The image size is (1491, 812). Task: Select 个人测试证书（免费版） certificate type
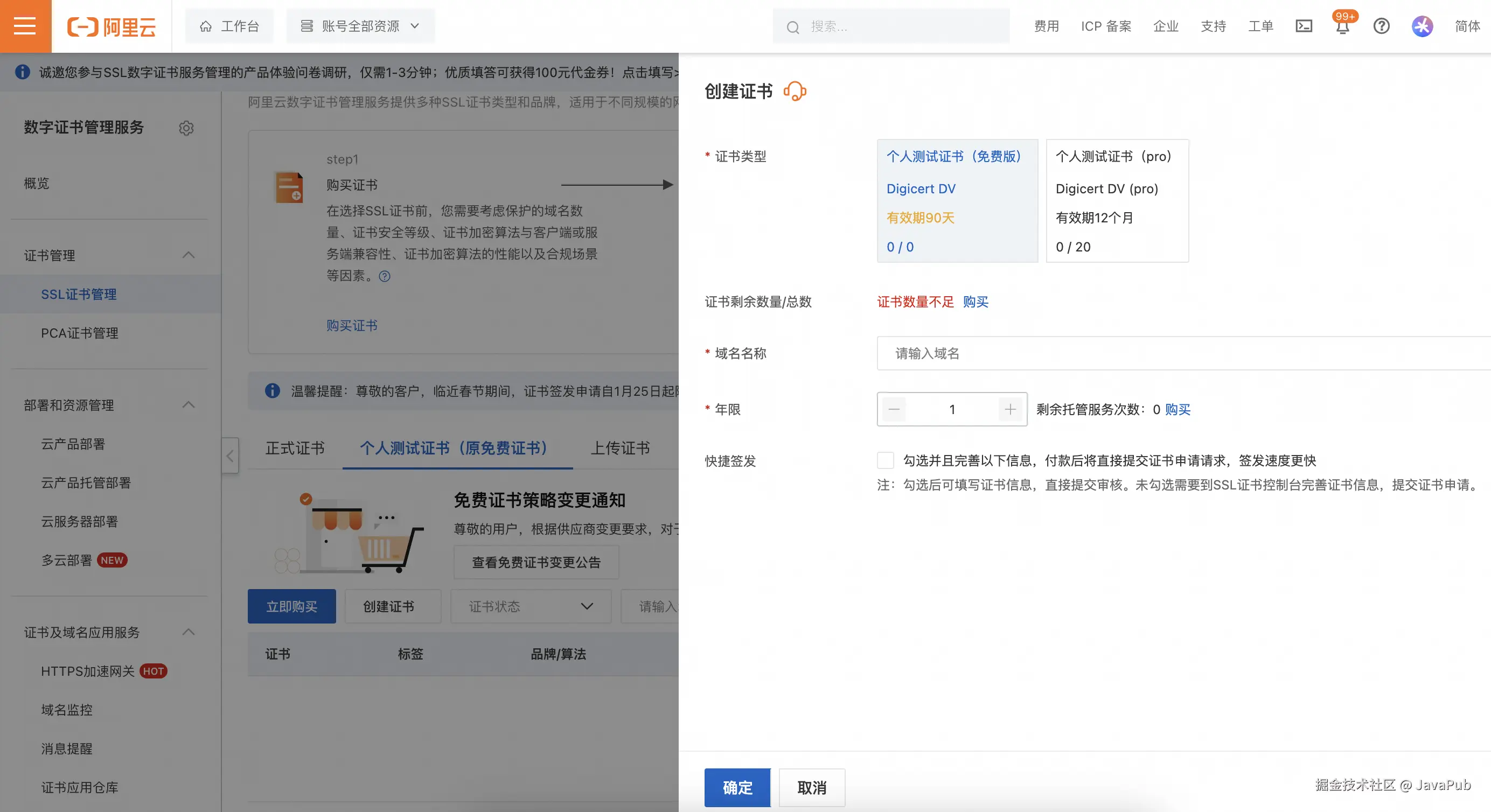(957, 200)
